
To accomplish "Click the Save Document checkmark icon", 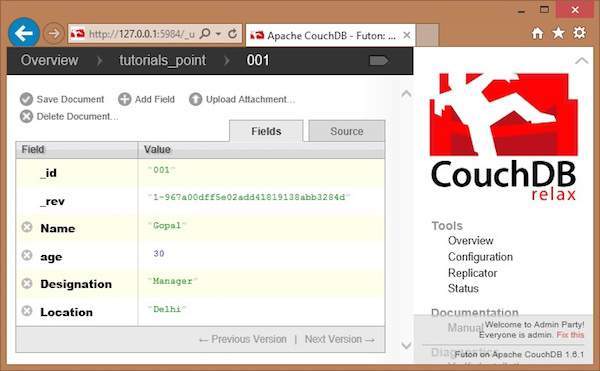I will (x=26, y=99).
